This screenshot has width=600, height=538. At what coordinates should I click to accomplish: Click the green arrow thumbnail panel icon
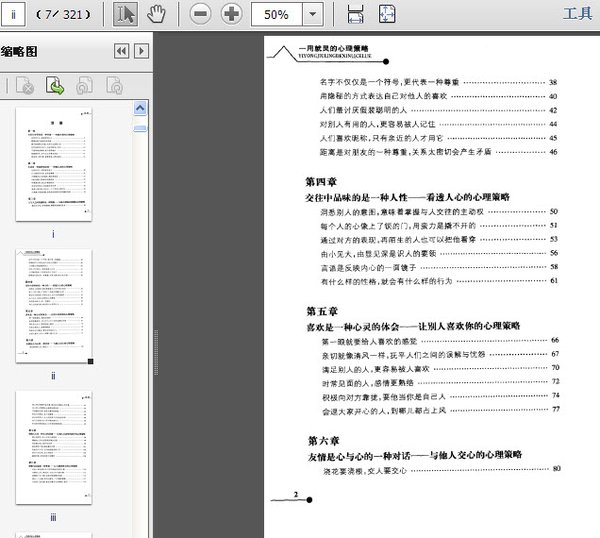56,87
